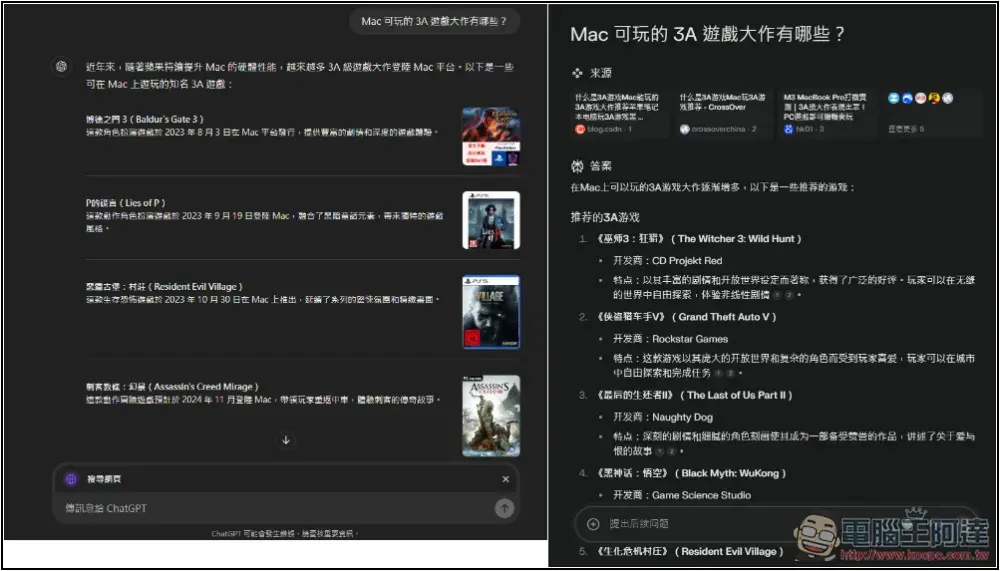Click citation 2 after Grand Theft Auto V description
This screenshot has height=571, width=1000.
(731, 373)
